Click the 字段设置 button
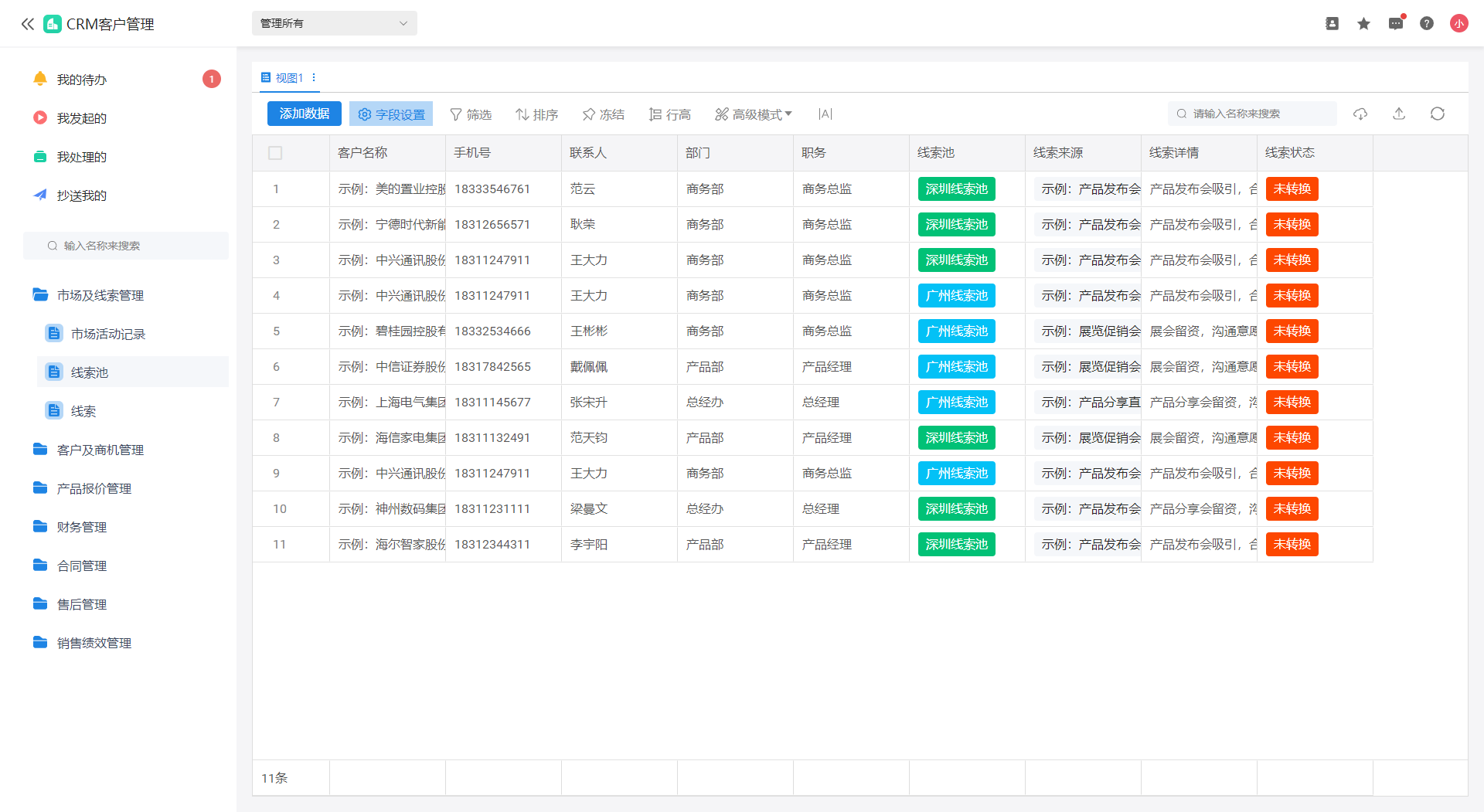 [x=391, y=114]
